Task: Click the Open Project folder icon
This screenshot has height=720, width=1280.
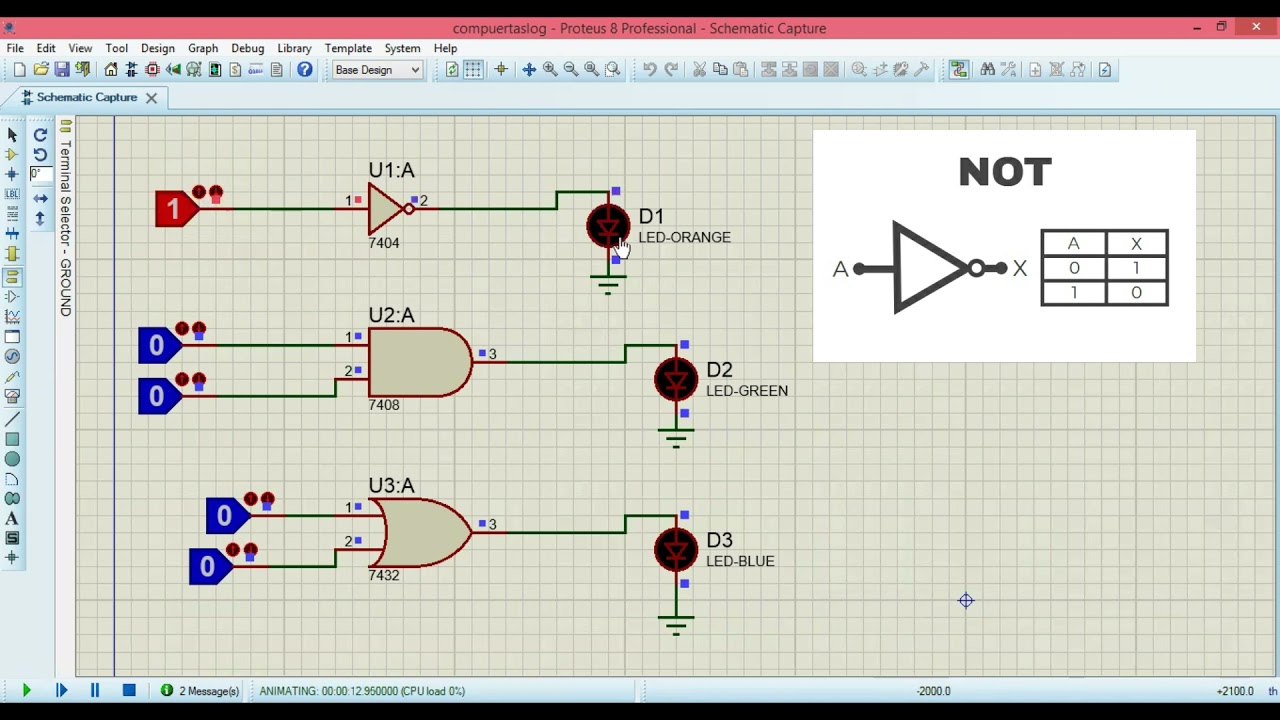Action: pos(40,69)
